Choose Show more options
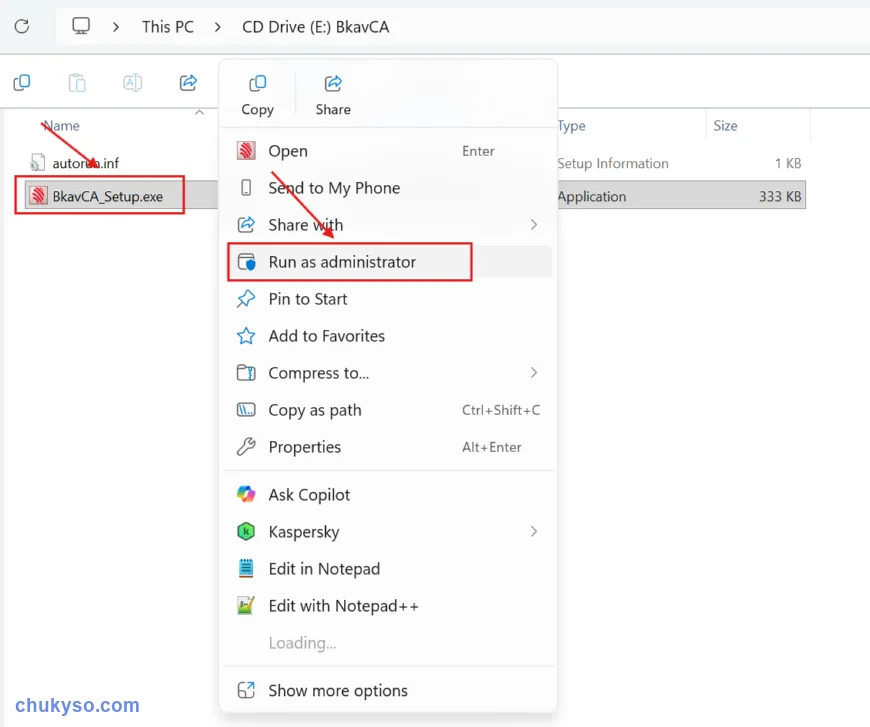This screenshot has height=727, width=870. coord(388,690)
